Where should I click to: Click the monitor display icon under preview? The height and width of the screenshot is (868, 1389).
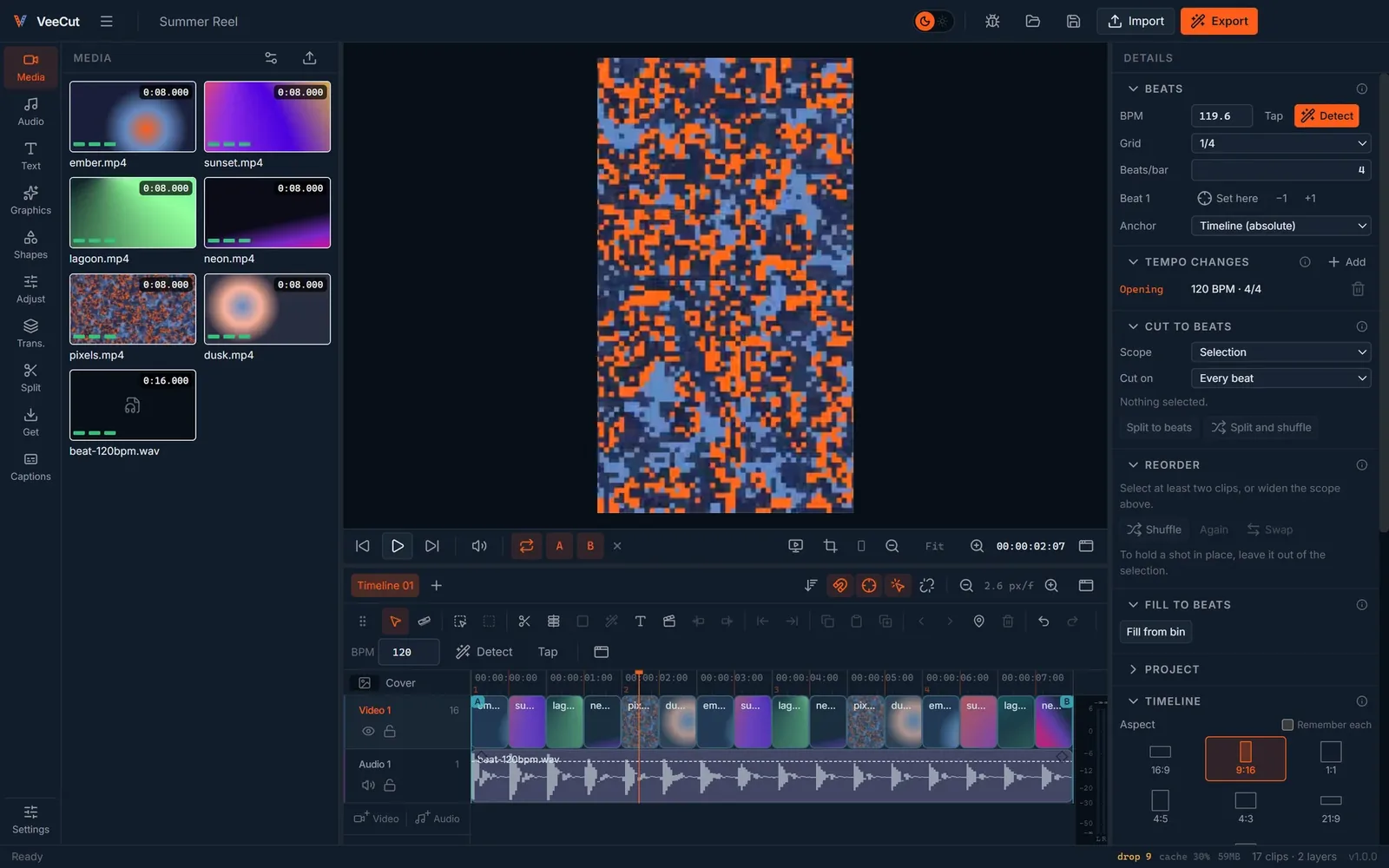795,546
